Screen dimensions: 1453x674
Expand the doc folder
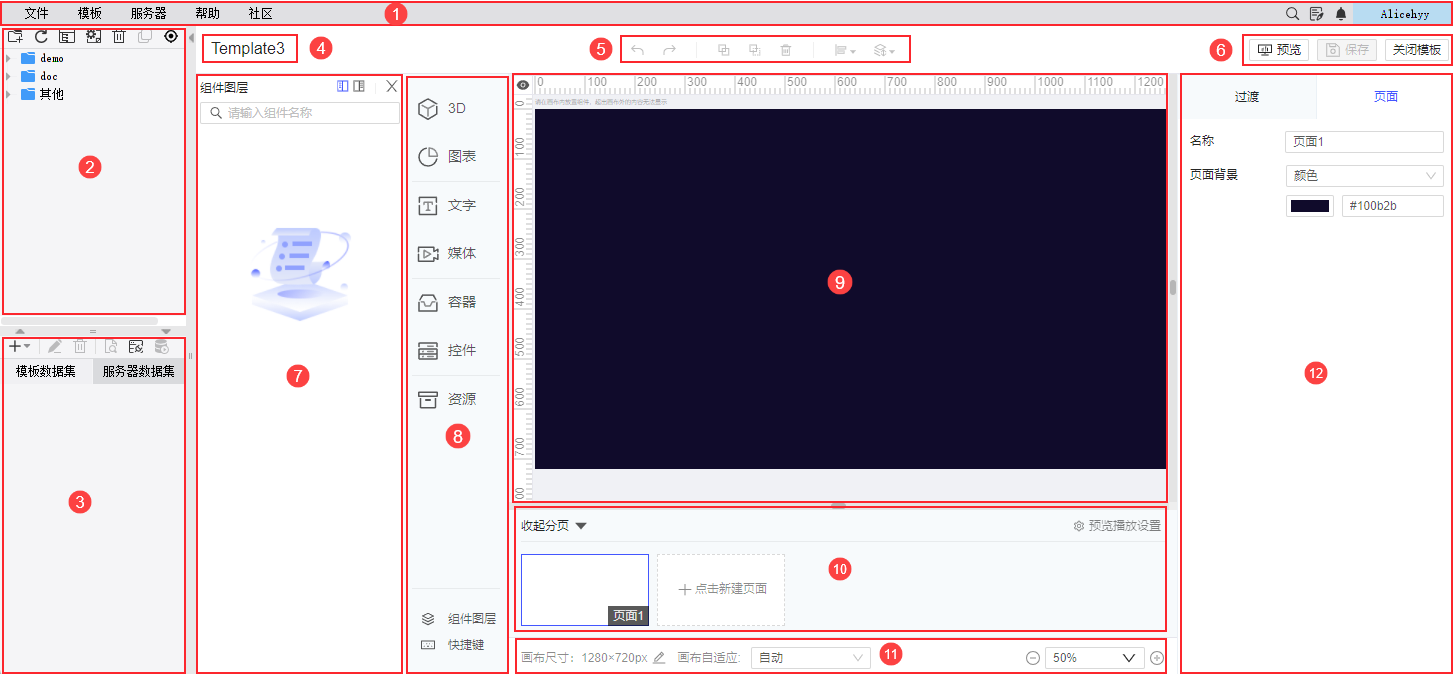(x=9, y=76)
